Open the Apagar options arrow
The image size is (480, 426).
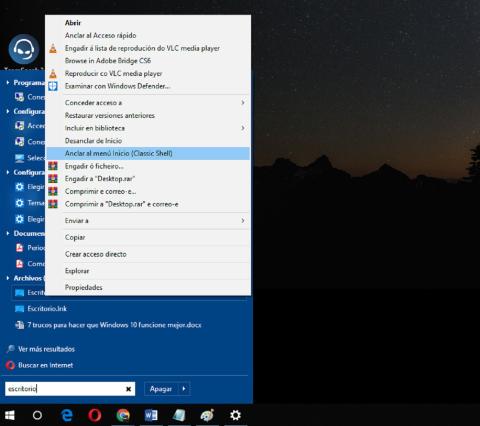(184, 389)
